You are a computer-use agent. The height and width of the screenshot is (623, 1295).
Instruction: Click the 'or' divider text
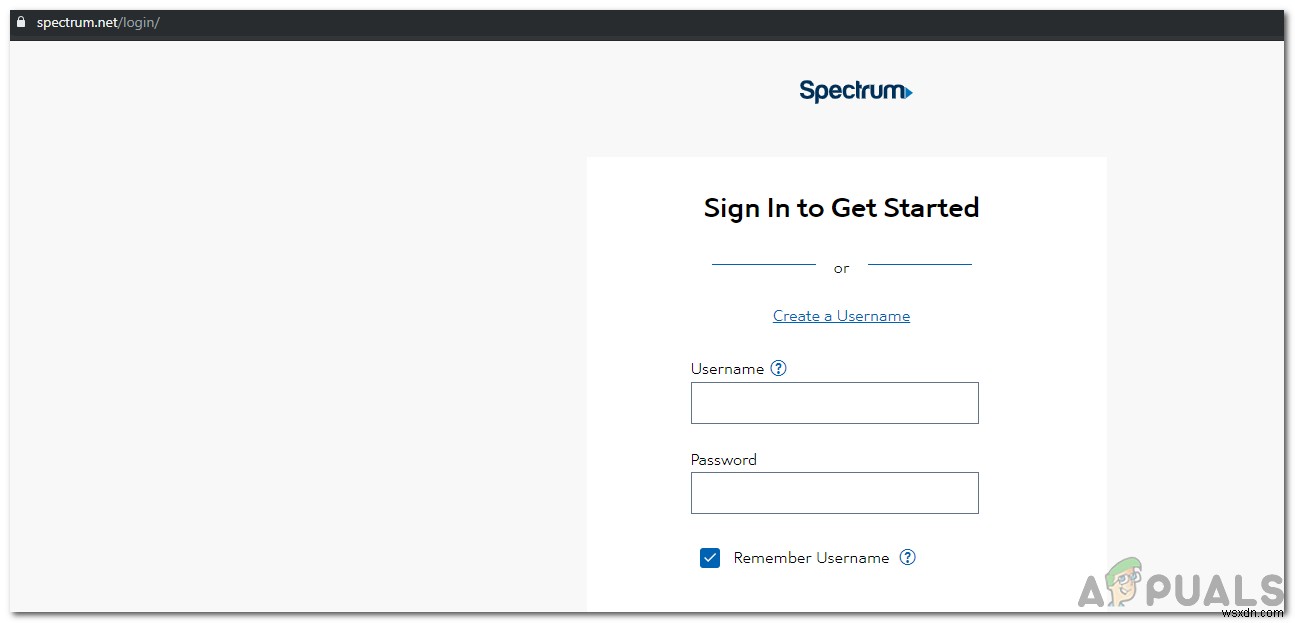[x=841, y=268]
